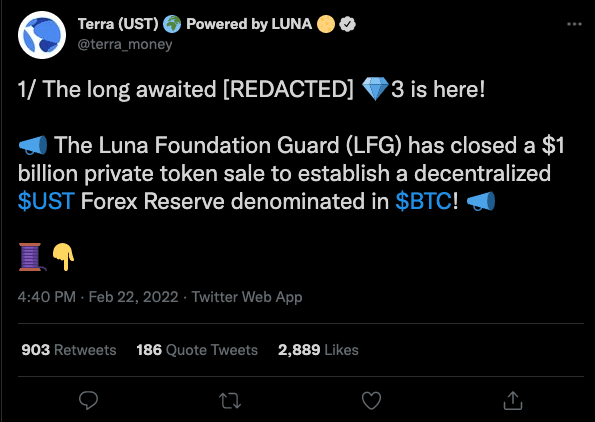Viewport: 595px width, 422px height.
Task: Click the @terra_money handle
Action: (x=125, y=44)
